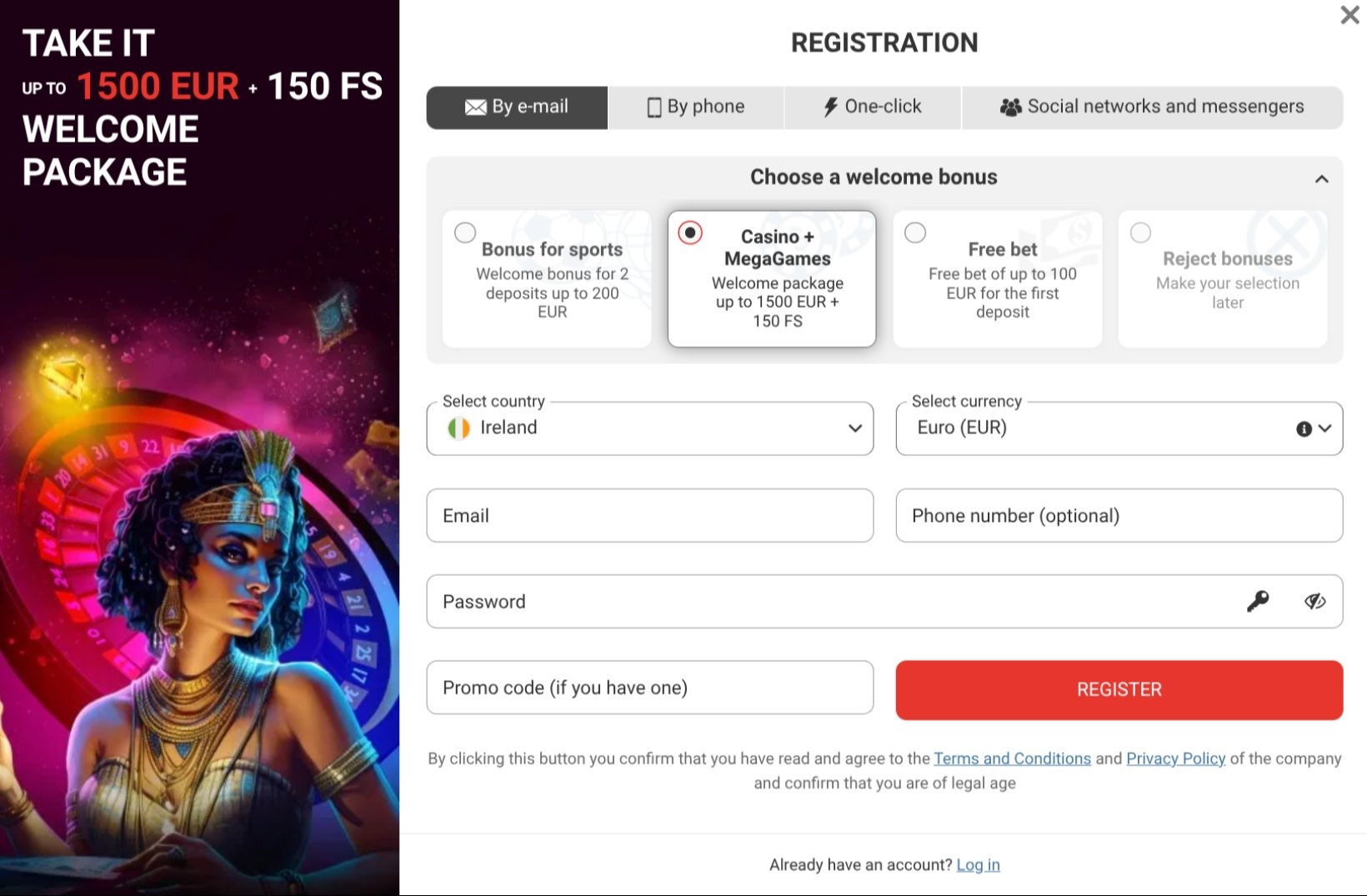Click the Ireland flag icon
The height and width of the screenshot is (896, 1367).
pos(459,428)
